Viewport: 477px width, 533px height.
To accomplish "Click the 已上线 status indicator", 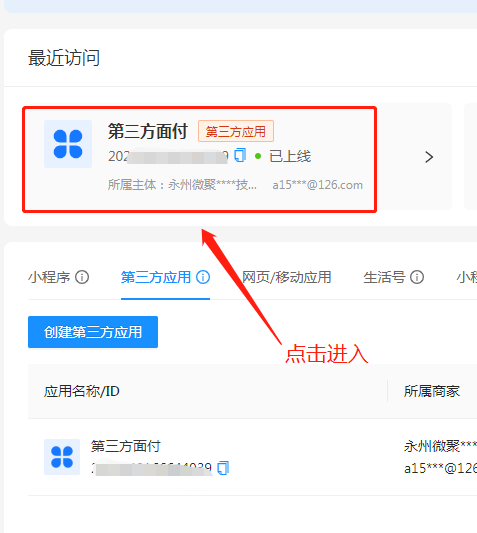I will pyautogui.click(x=283, y=156).
